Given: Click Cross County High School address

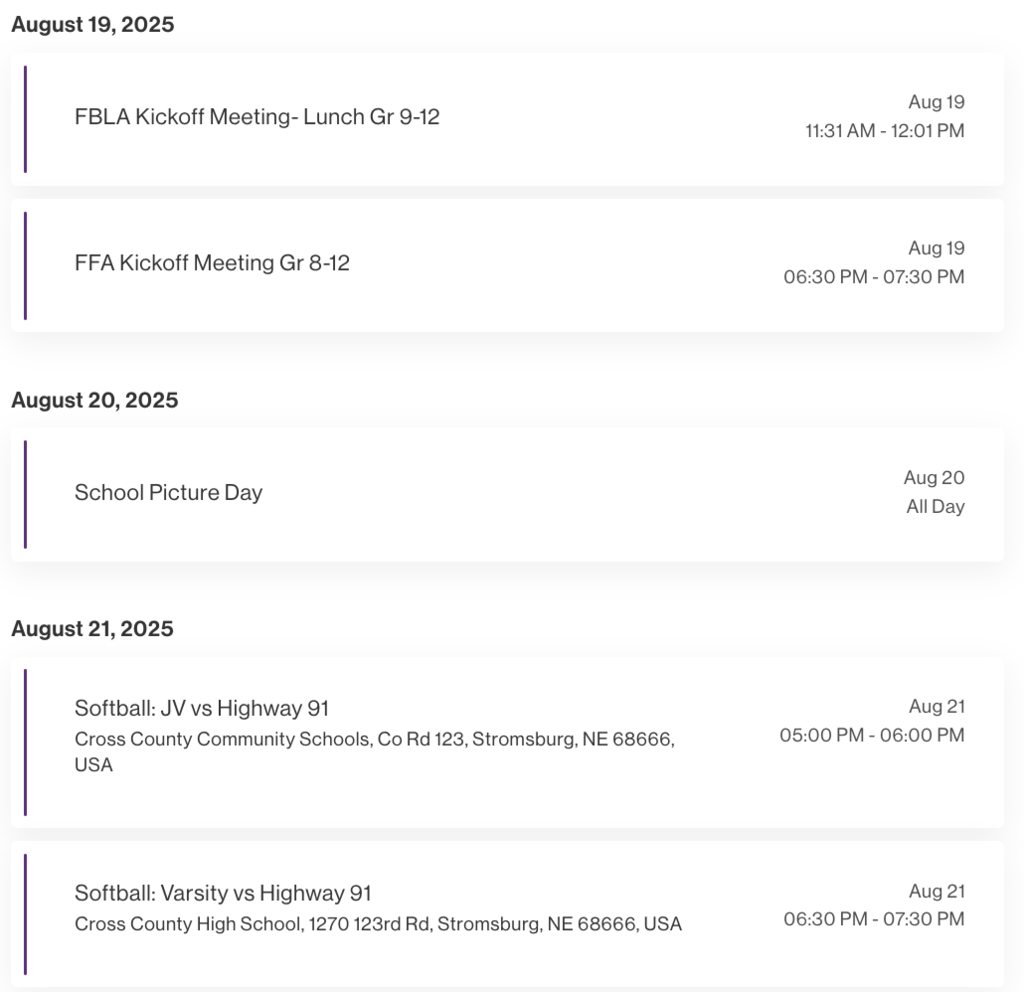Looking at the screenshot, I should (x=378, y=924).
